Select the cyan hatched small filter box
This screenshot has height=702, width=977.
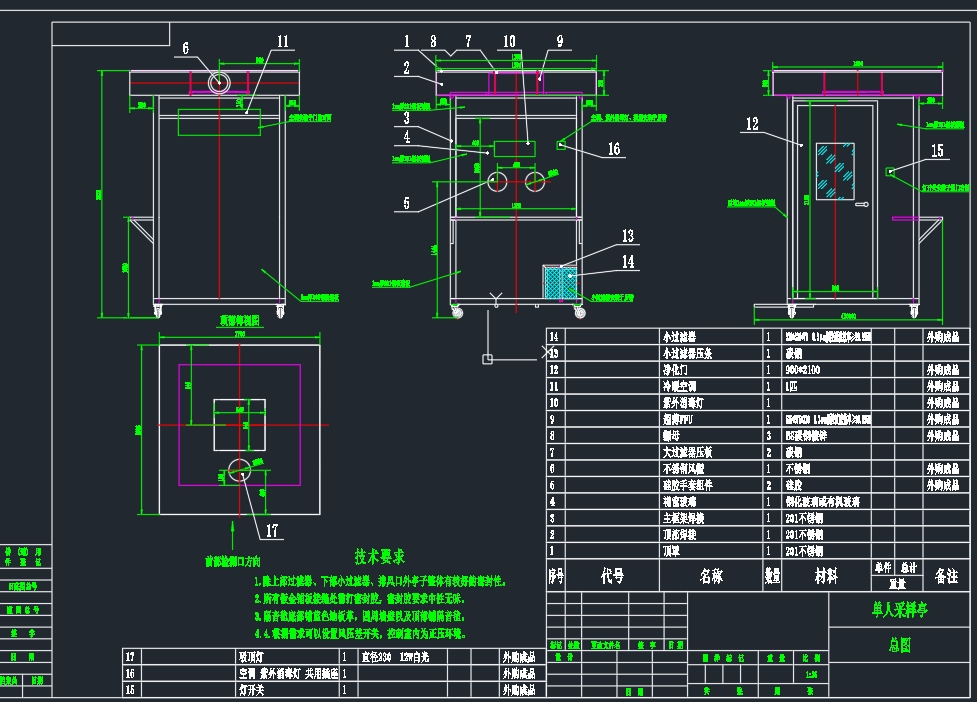click(560, 283)
